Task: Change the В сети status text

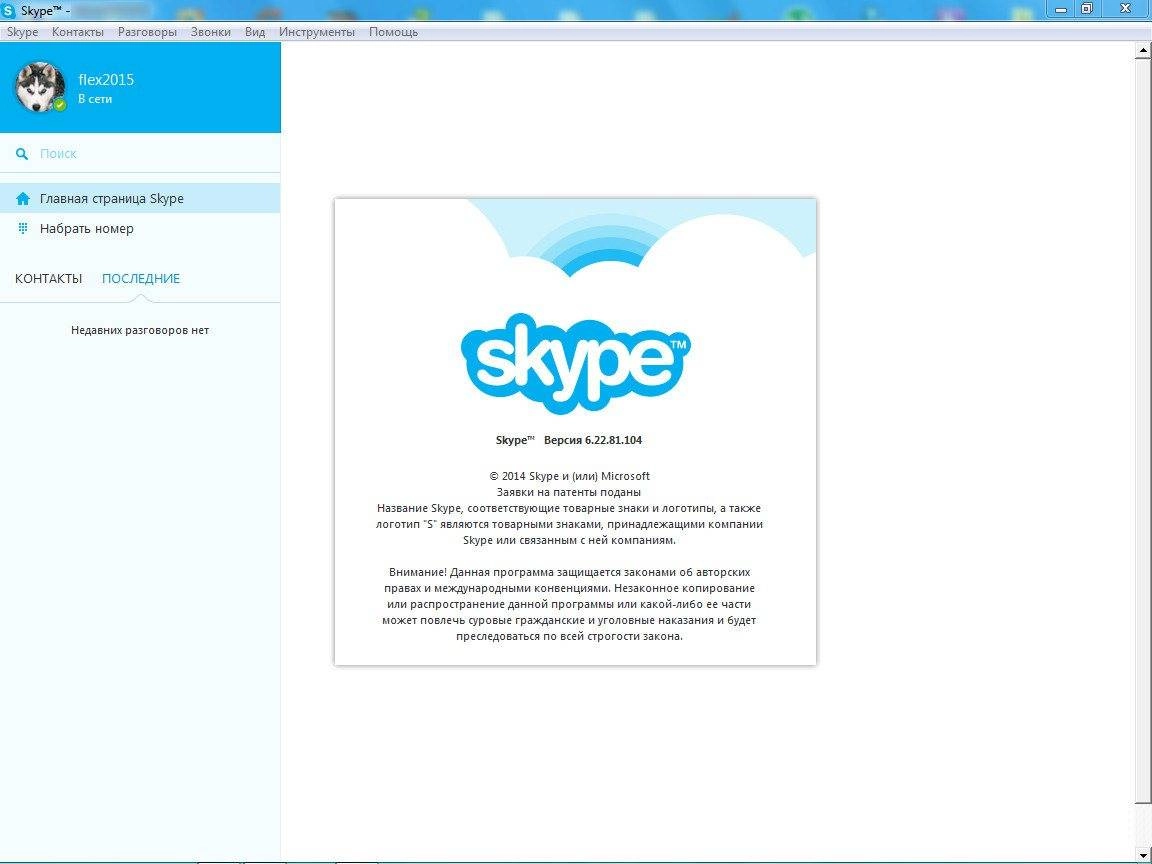Action: tap(95, 99)
